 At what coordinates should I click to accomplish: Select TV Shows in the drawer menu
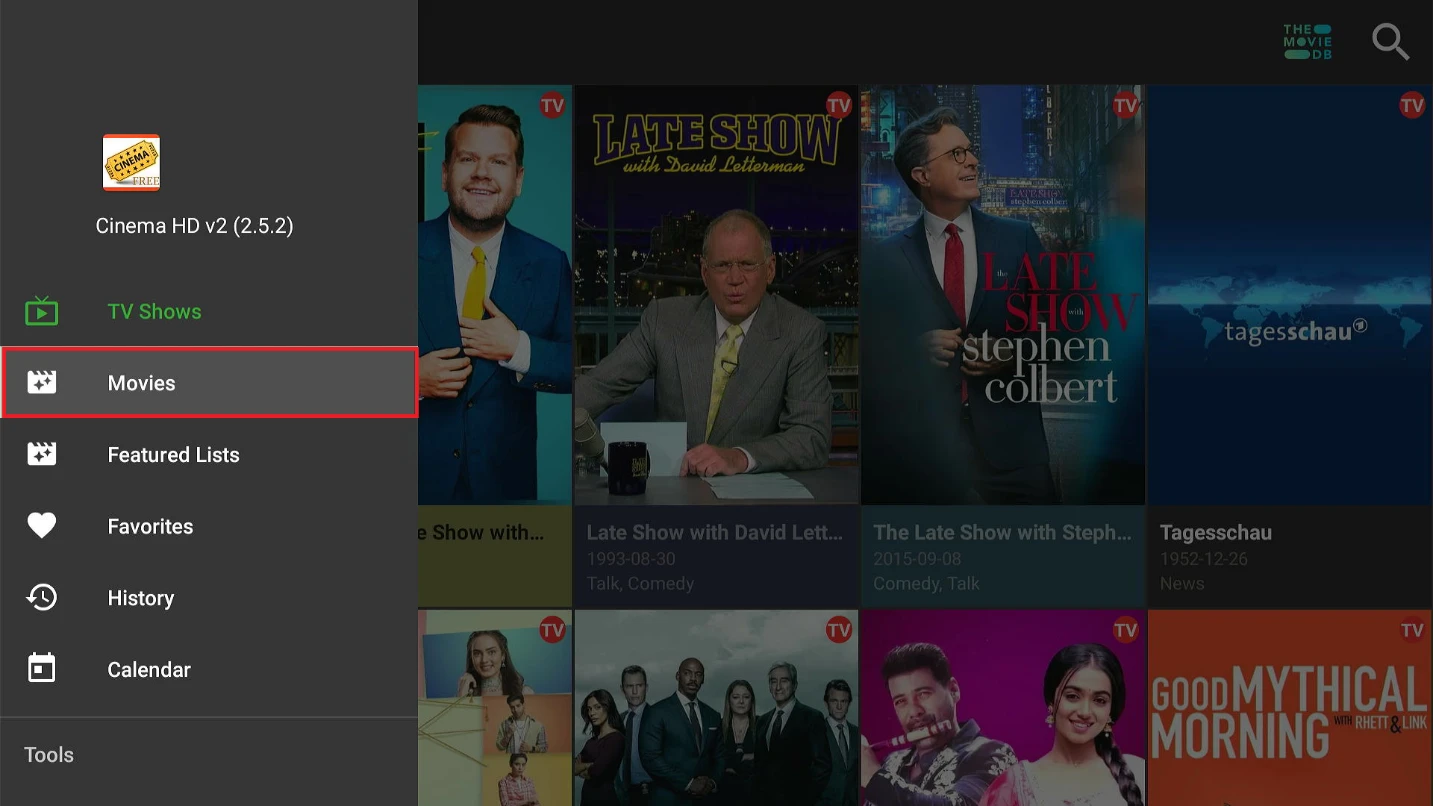pyautogui.click(x=209, y=311)
